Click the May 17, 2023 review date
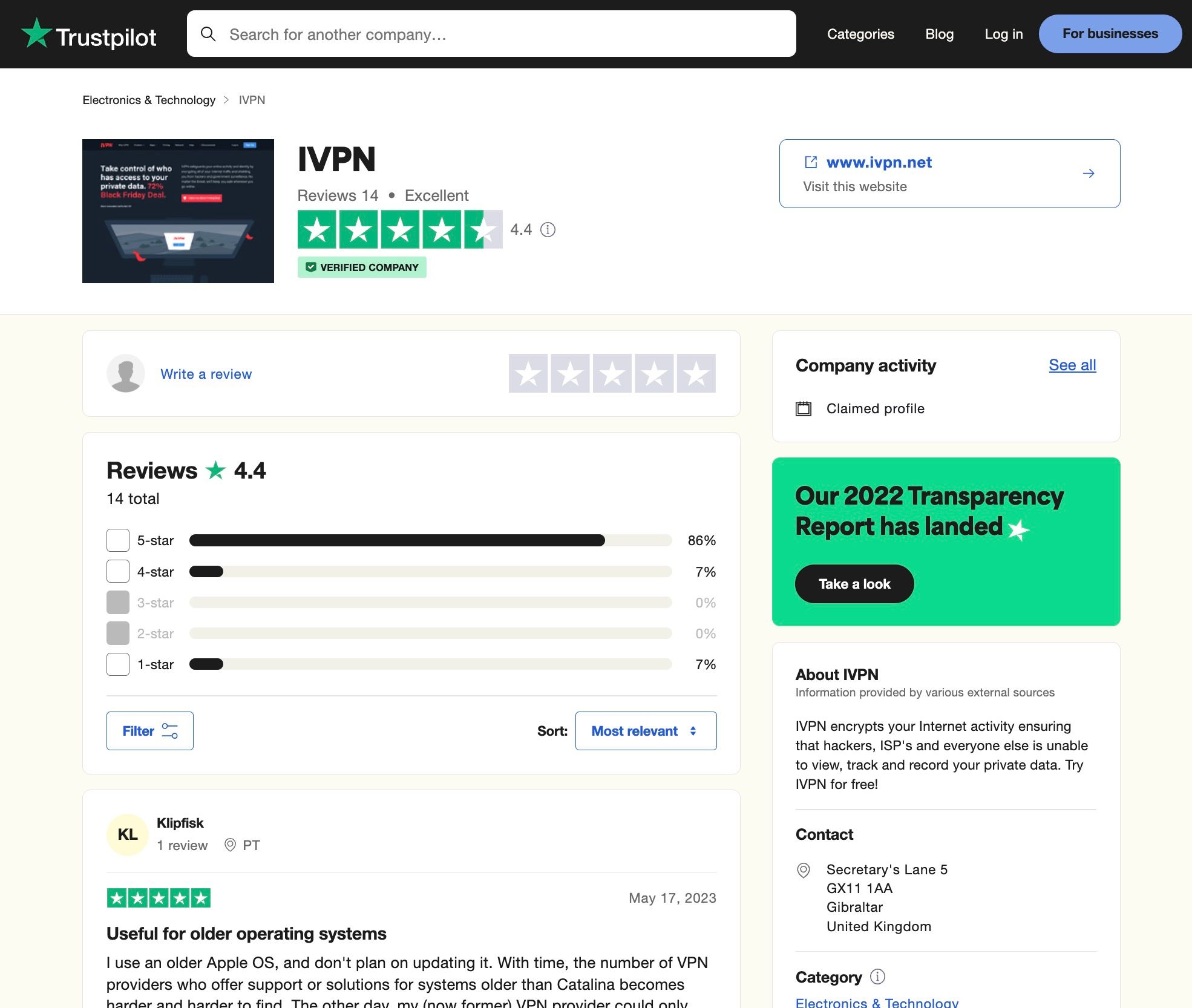Image resolution: width=1192 pixels, height=1008 pixels. pos(672,898)
